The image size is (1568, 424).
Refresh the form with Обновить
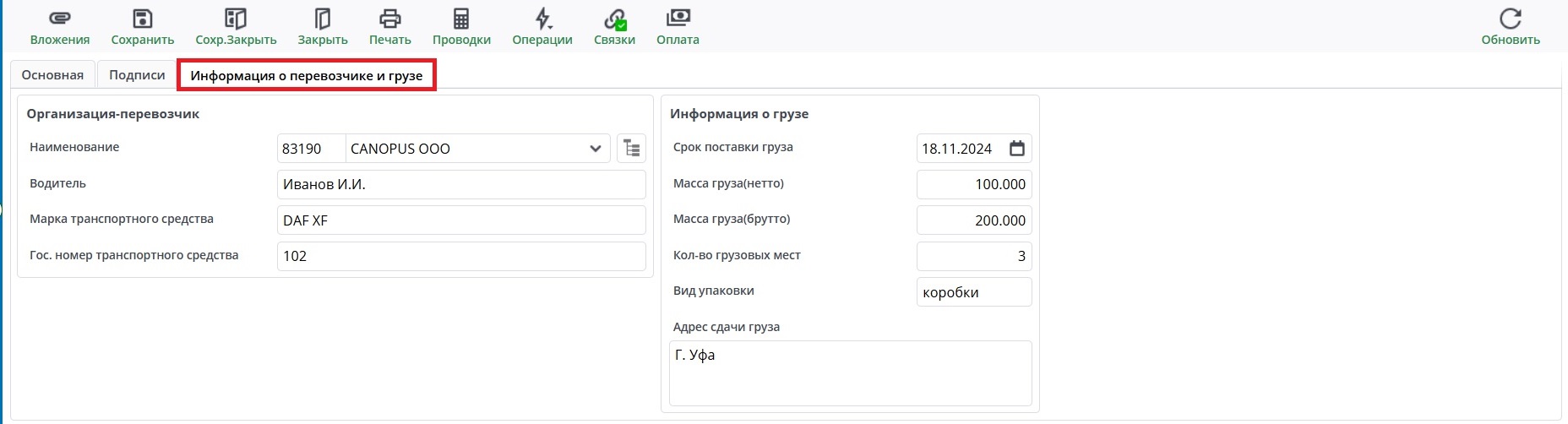[x=1511, y=19]
